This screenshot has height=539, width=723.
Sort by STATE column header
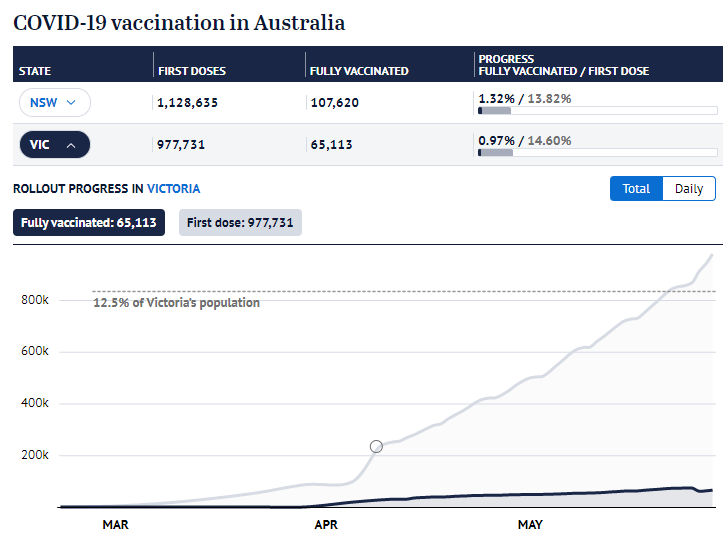35,71
